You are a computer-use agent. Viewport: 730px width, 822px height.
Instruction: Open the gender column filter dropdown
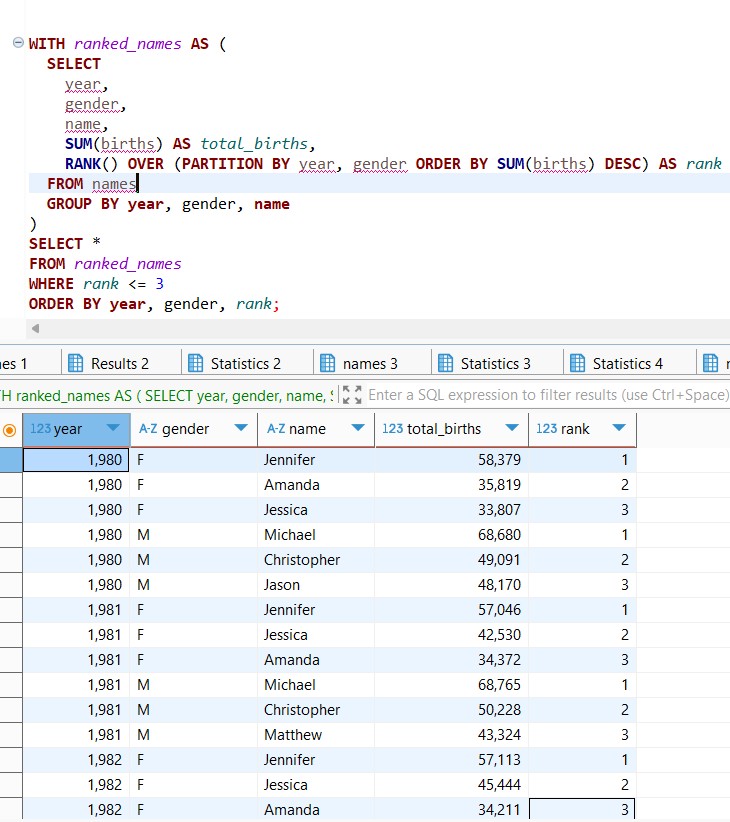[241, 428]
